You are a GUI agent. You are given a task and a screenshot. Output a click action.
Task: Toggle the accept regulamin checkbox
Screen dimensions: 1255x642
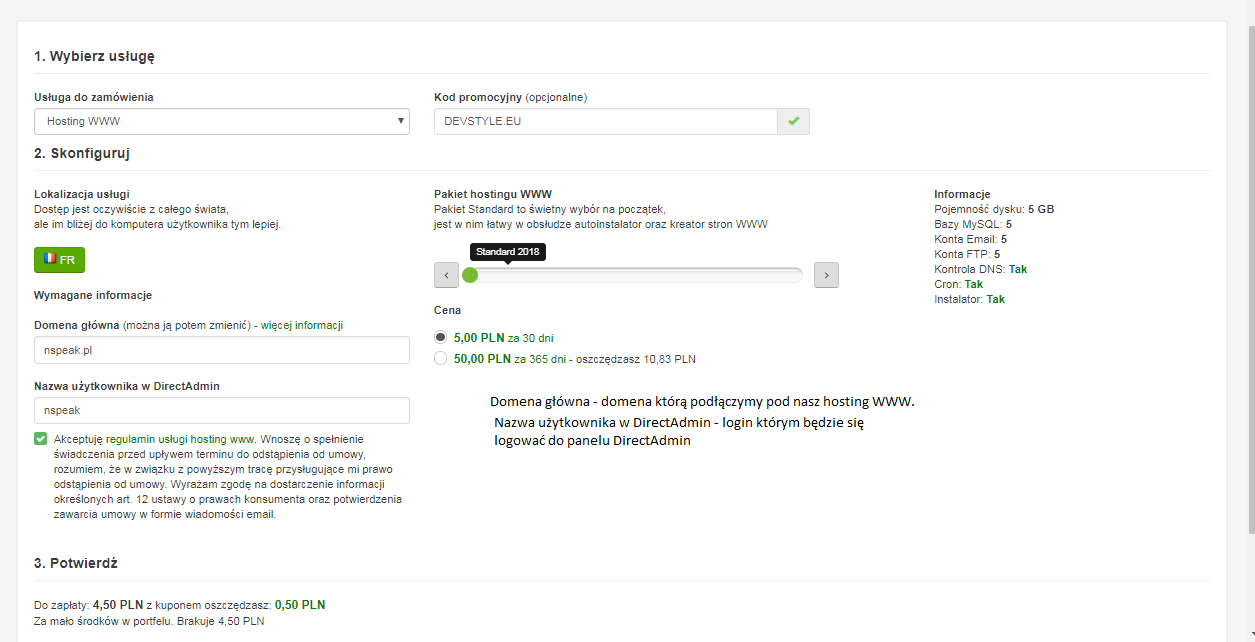pyautogui.click(x=40, y=439)
